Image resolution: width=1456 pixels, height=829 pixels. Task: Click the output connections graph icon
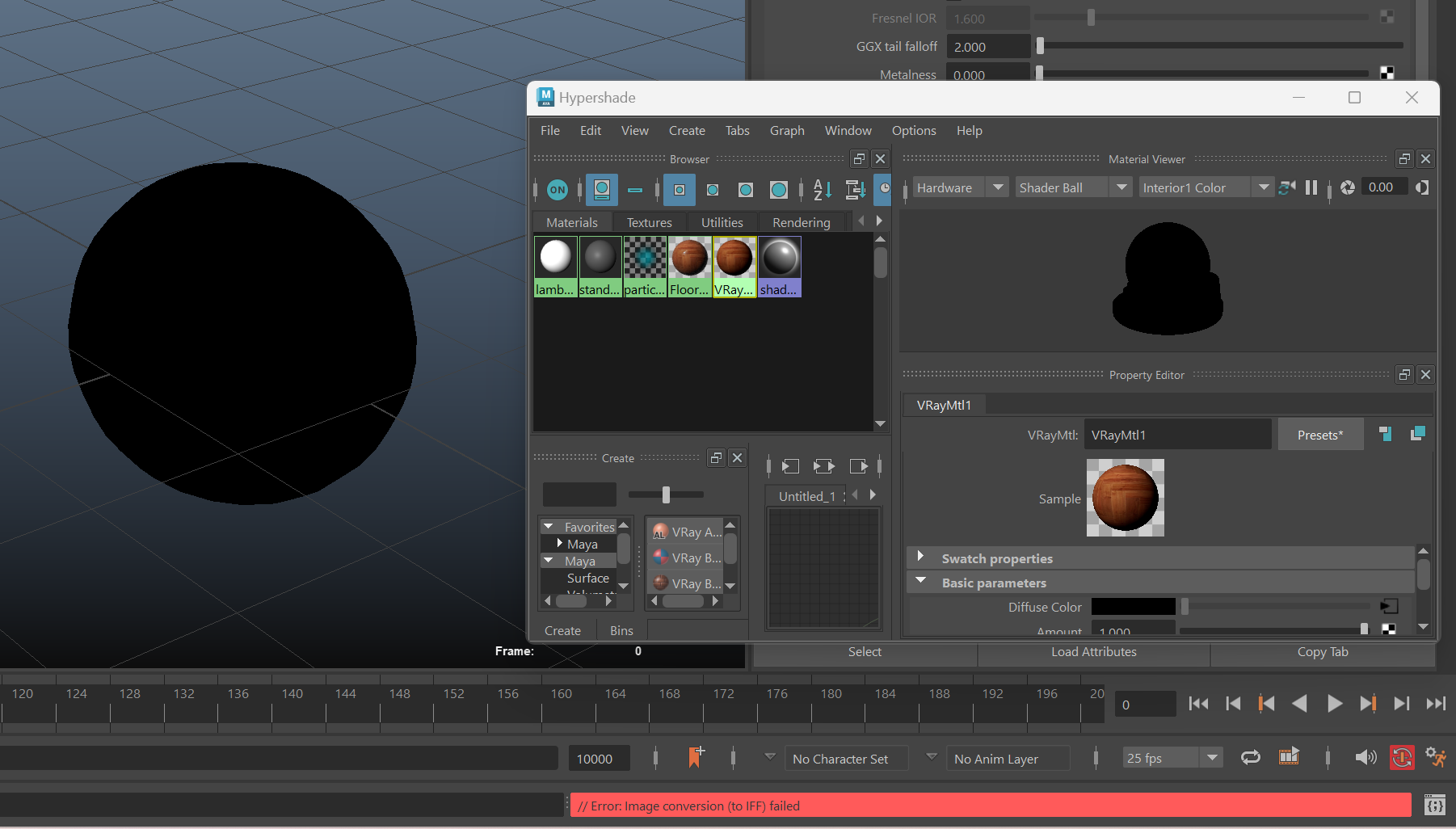point(858,466)
